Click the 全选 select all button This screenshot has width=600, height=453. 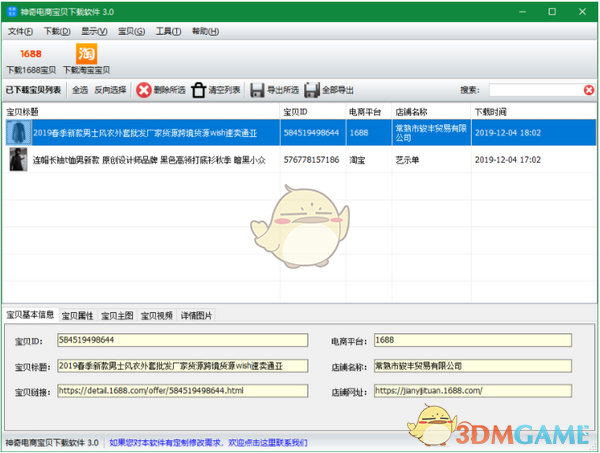click(x=80, y=90)
